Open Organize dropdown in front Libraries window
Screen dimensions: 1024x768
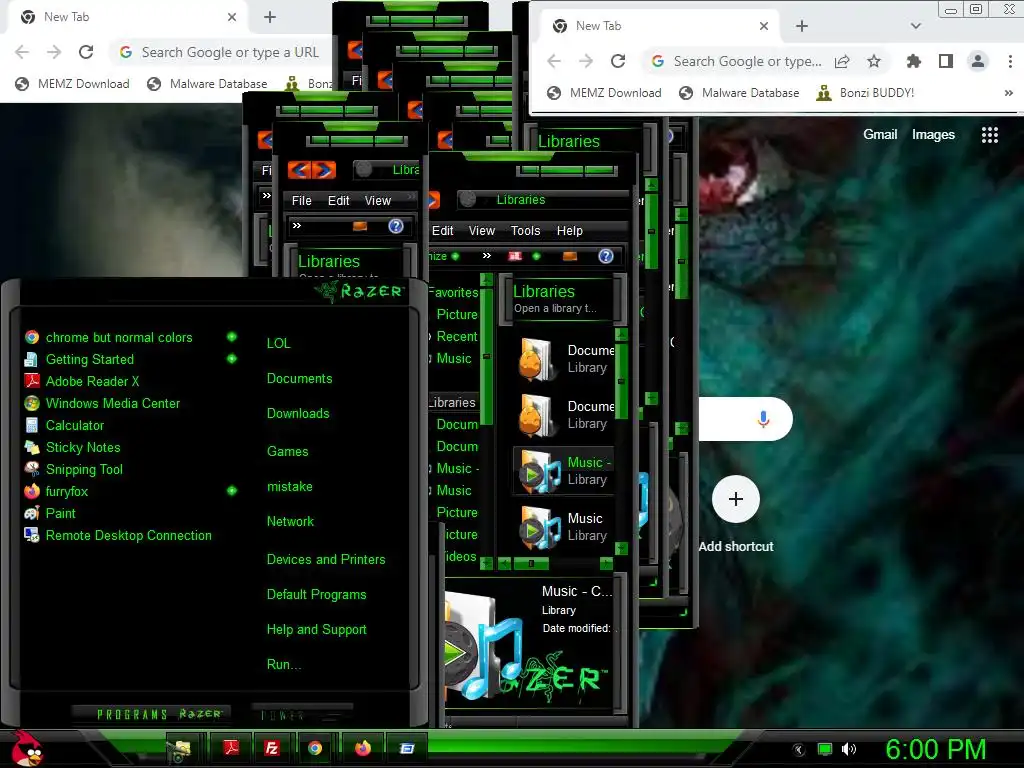(x=443, y=256)
